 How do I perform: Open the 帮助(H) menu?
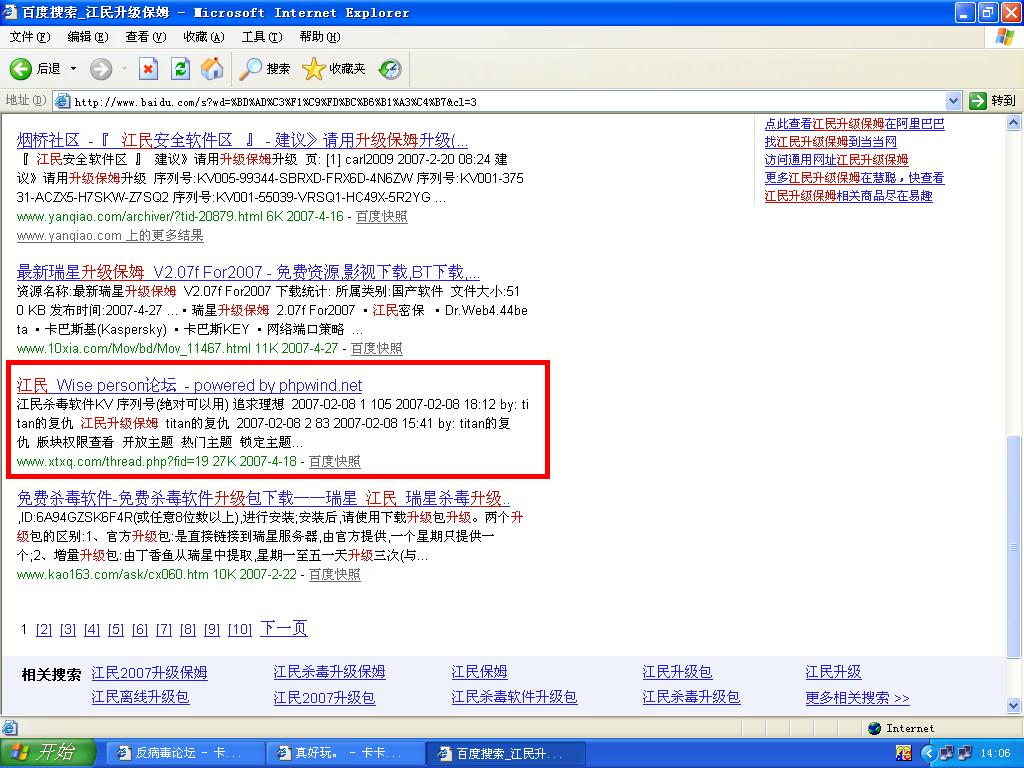(x=320, y=37)
